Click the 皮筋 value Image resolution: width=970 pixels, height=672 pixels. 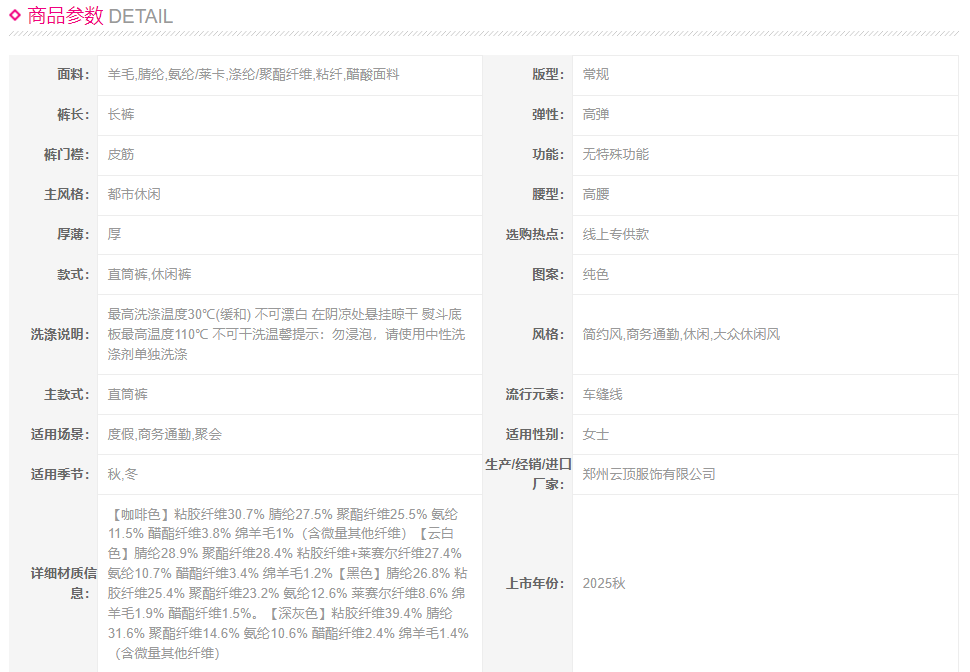(x=121, y=155)
